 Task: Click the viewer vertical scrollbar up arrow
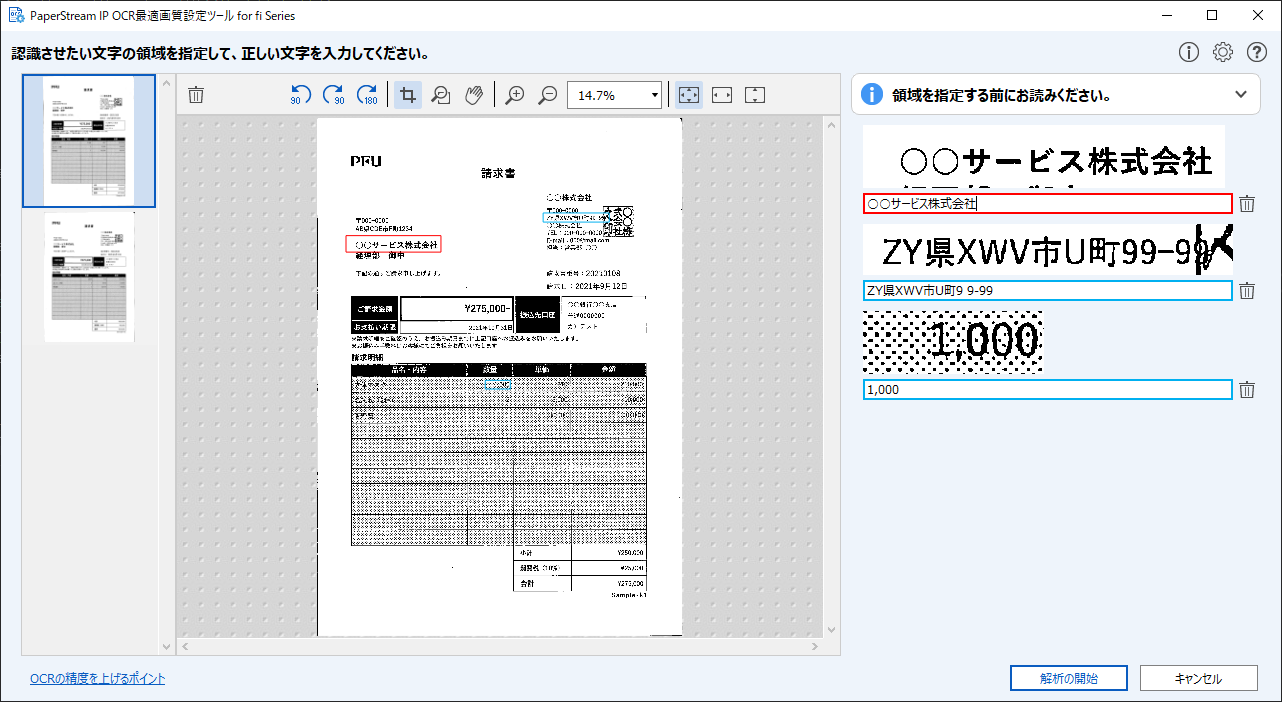tap(830, 123)
